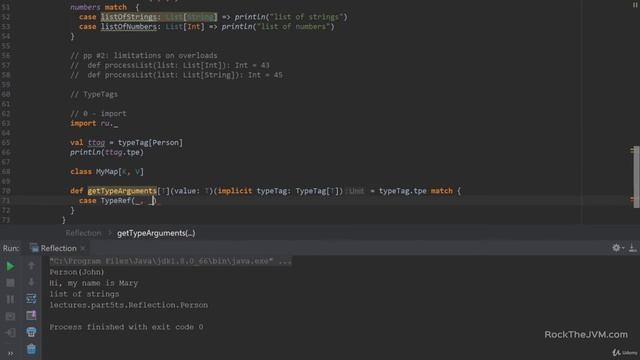Click listOfStrings variable in match case
The image size is (640, 360).
click(129, 17)
